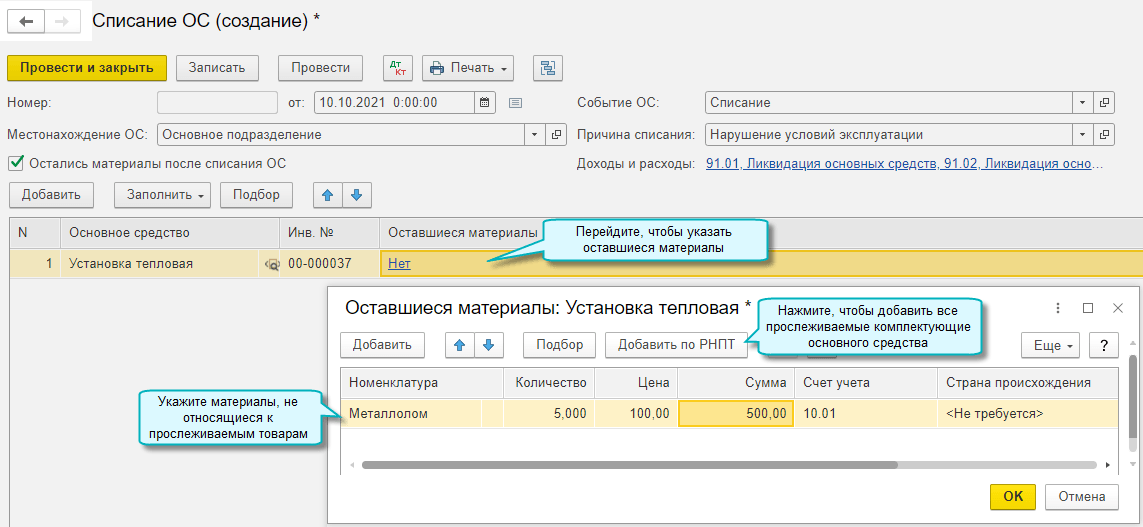Click Добавить по РНПТ button
This screenshot has width=1143, height=527.
click(x=676, y=345)
